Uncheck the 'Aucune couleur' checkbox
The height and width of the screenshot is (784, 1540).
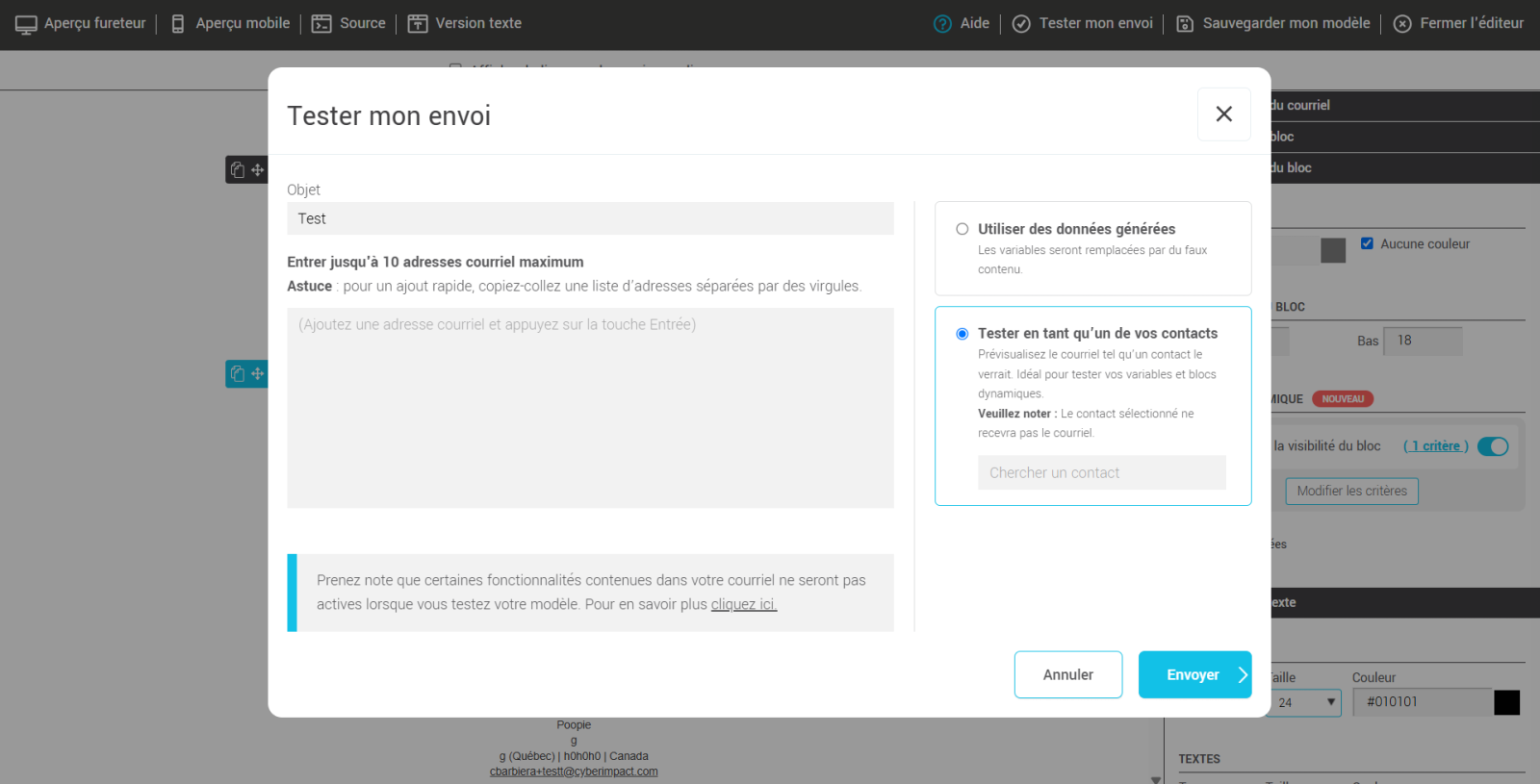[1367, 243]
